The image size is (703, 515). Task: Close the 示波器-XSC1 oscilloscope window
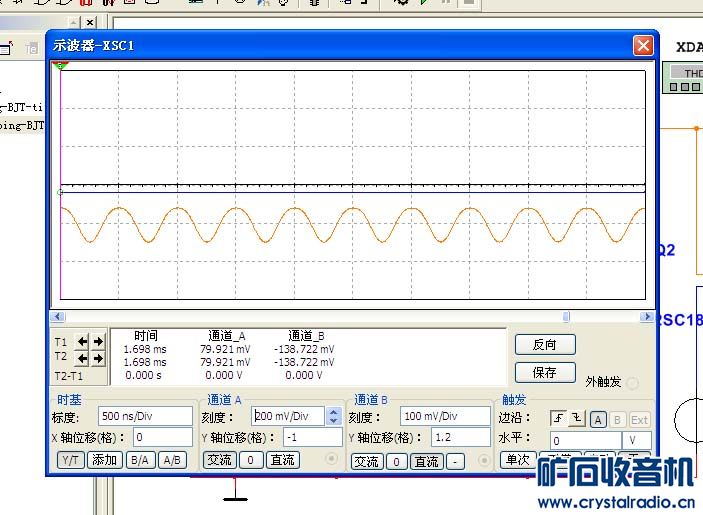643,46
